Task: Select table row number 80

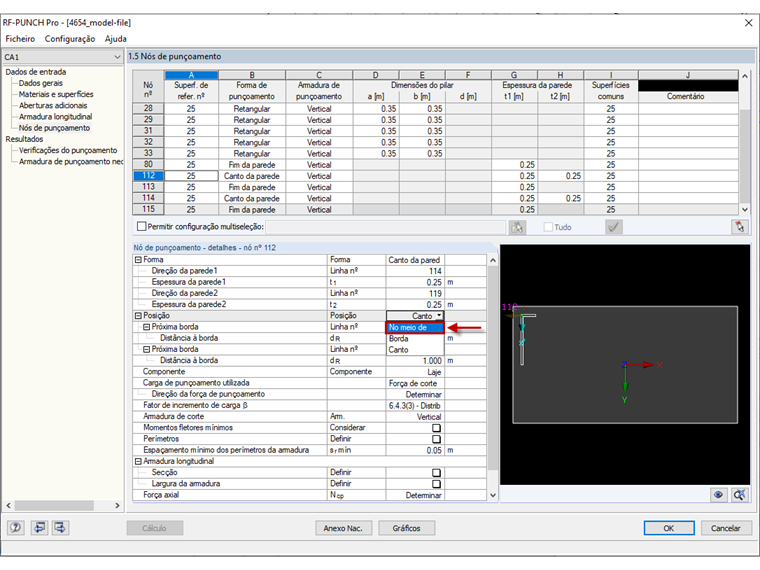Action: tap(148, 164)
